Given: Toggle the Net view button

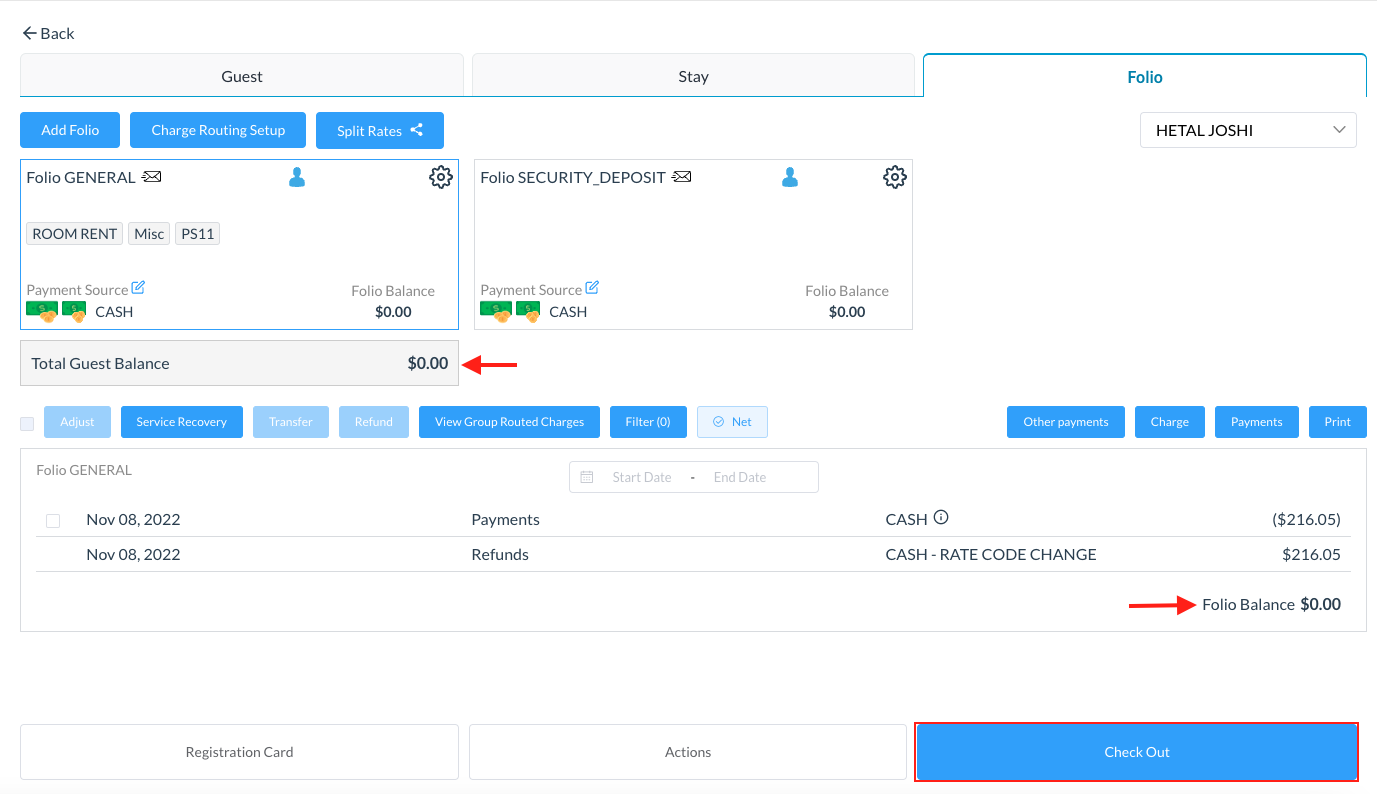Looking at the screenshot, I should point(731,422).
